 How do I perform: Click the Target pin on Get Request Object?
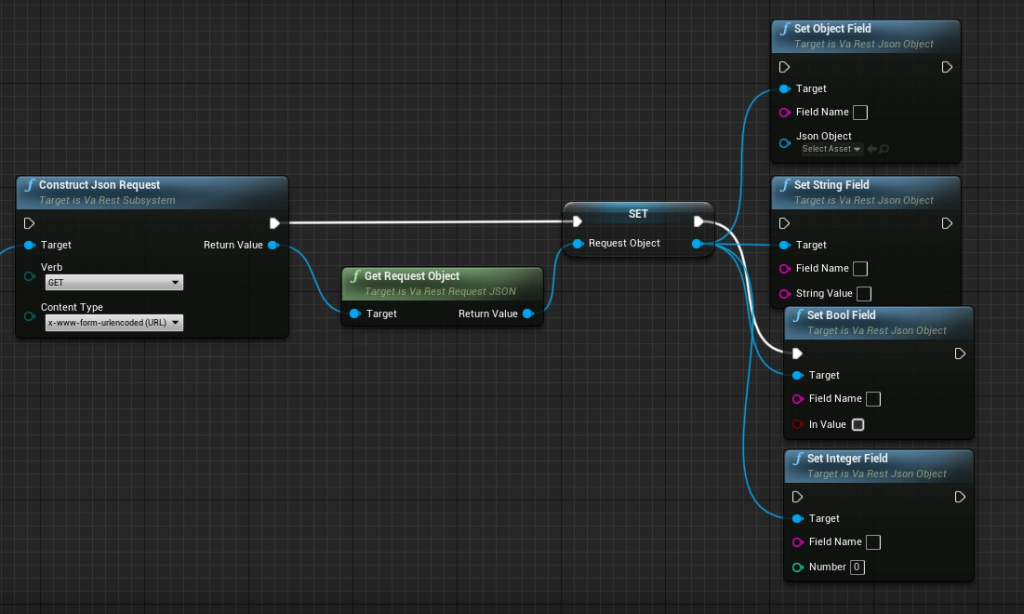[x=355, y=314]
